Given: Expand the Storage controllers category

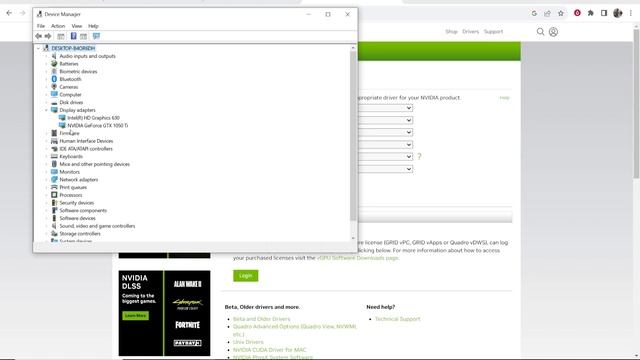Looking at the screenshot, I should (47, 234).
